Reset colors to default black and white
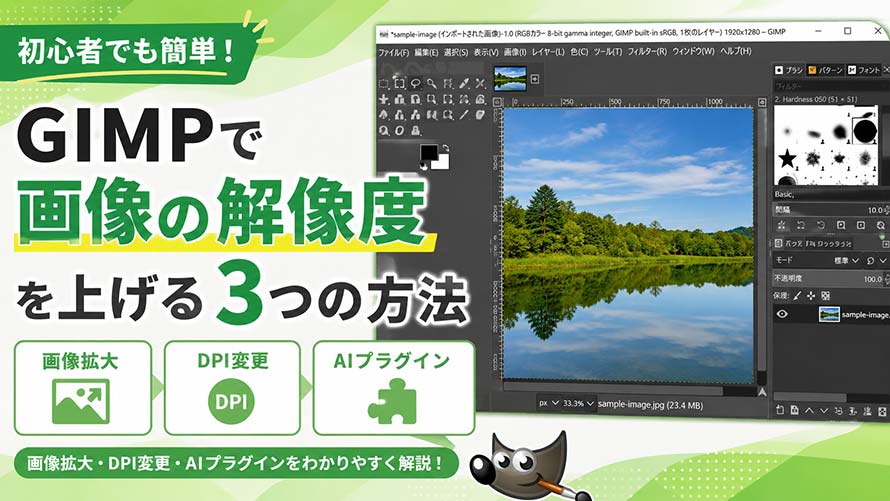 coord(423,166)
